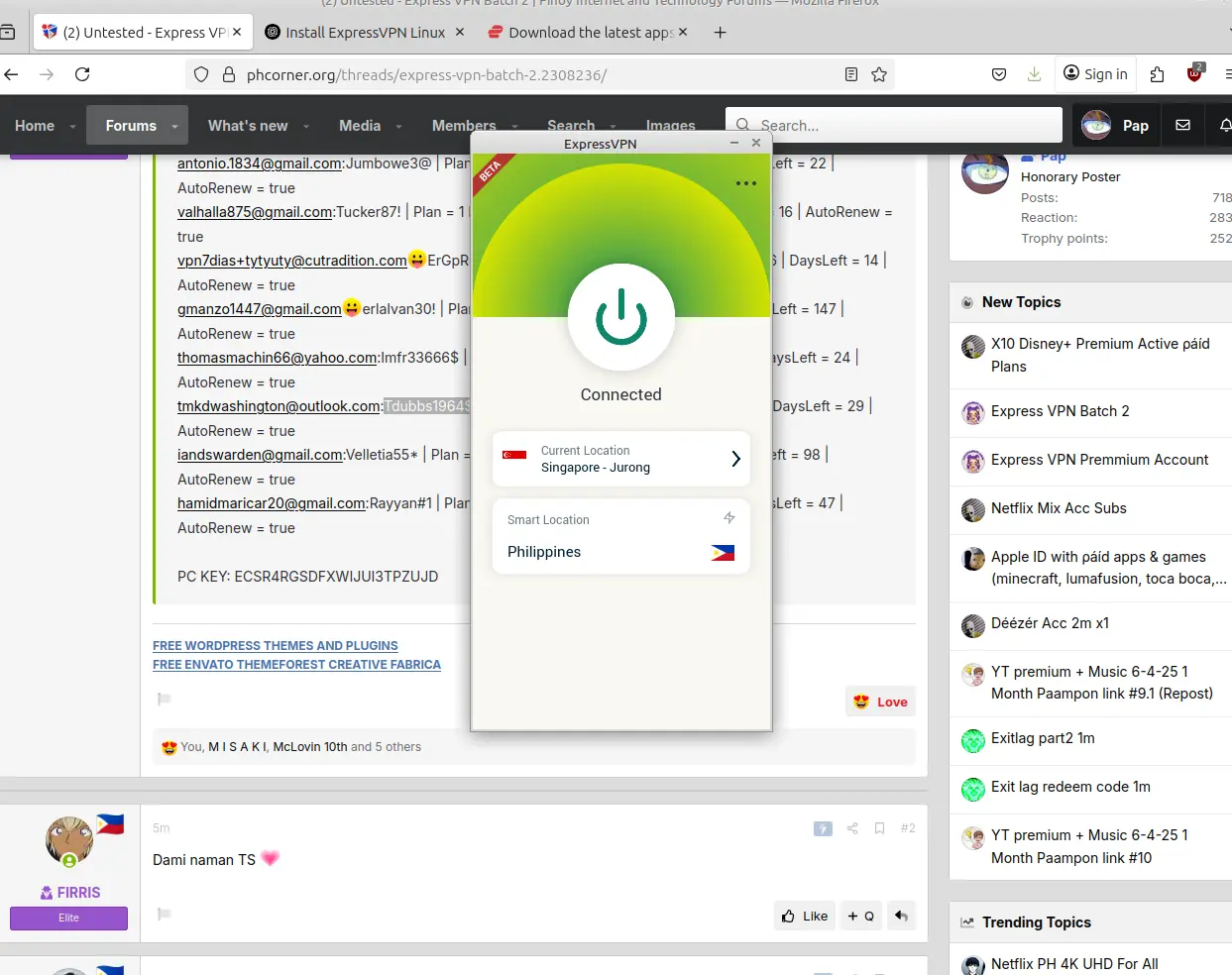Toggle the ExpressVPN power connect button
The image size is (1232, 975).
coord(621,317)
